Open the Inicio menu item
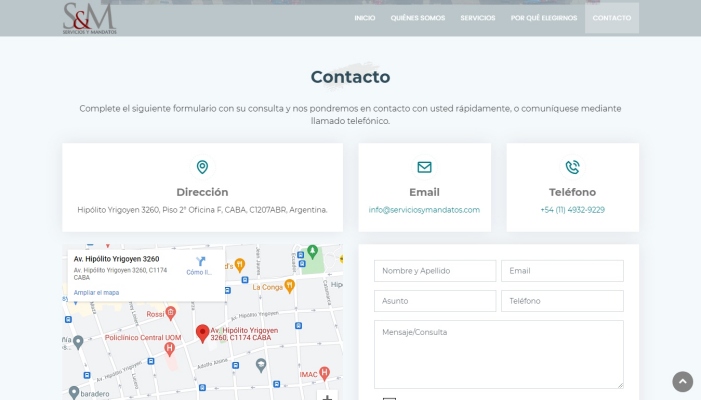 click(365, 18)
